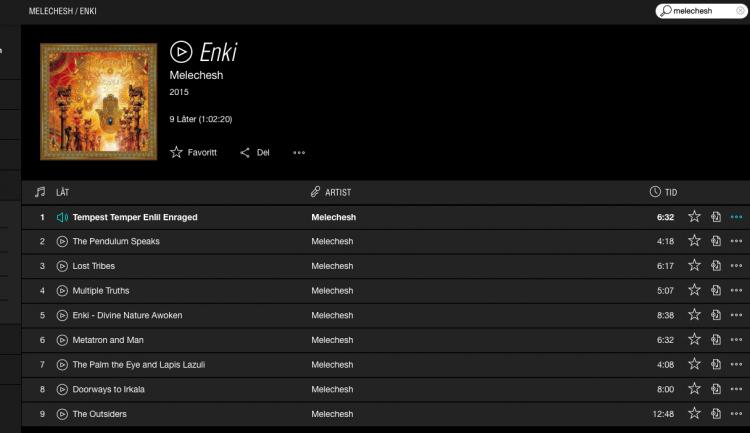Add The Palm the Eye and Lapis Lazuli to playlist

point(716,365)
